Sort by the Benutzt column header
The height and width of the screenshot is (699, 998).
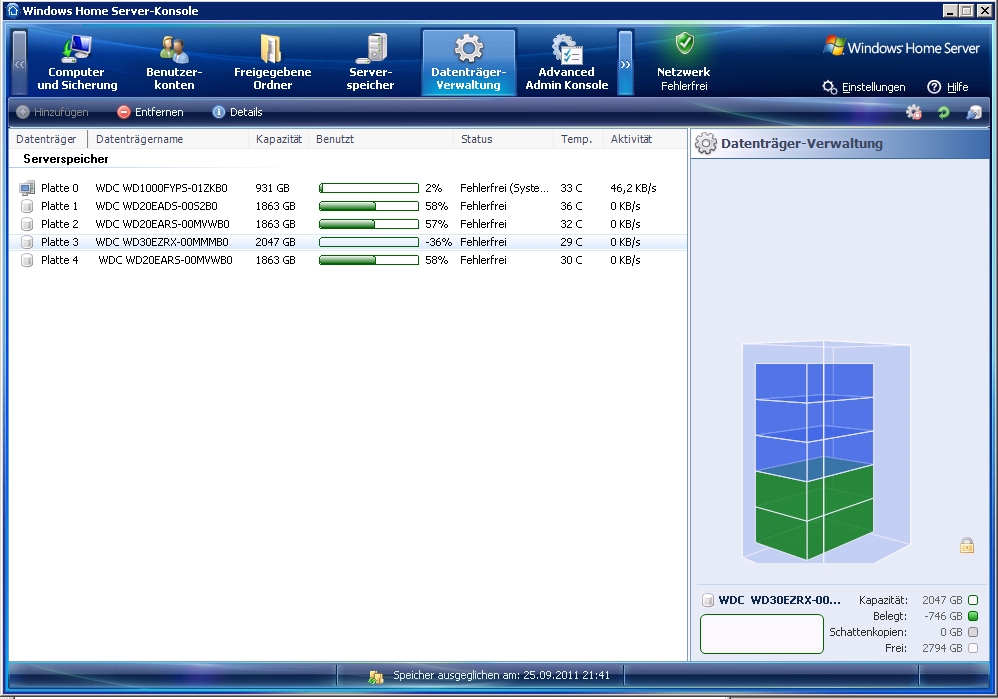[x=381, y=139]
